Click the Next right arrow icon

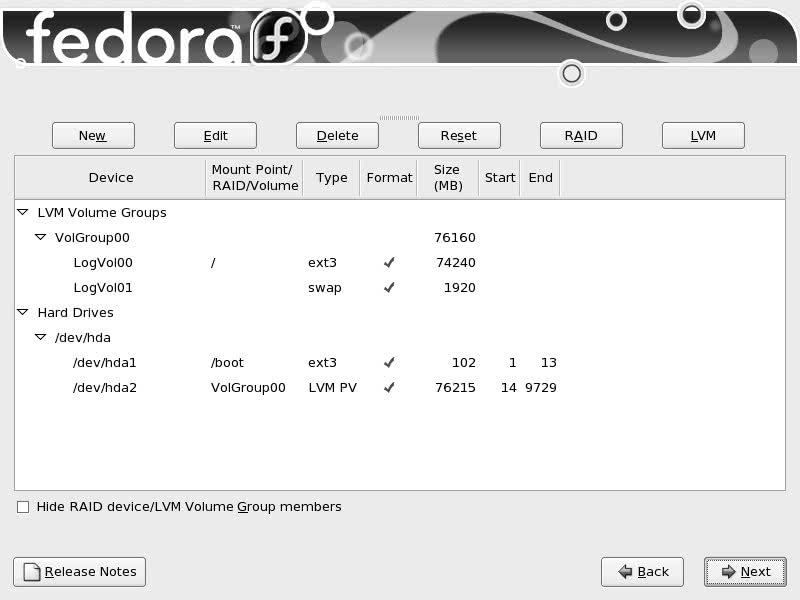pos(729,572)
